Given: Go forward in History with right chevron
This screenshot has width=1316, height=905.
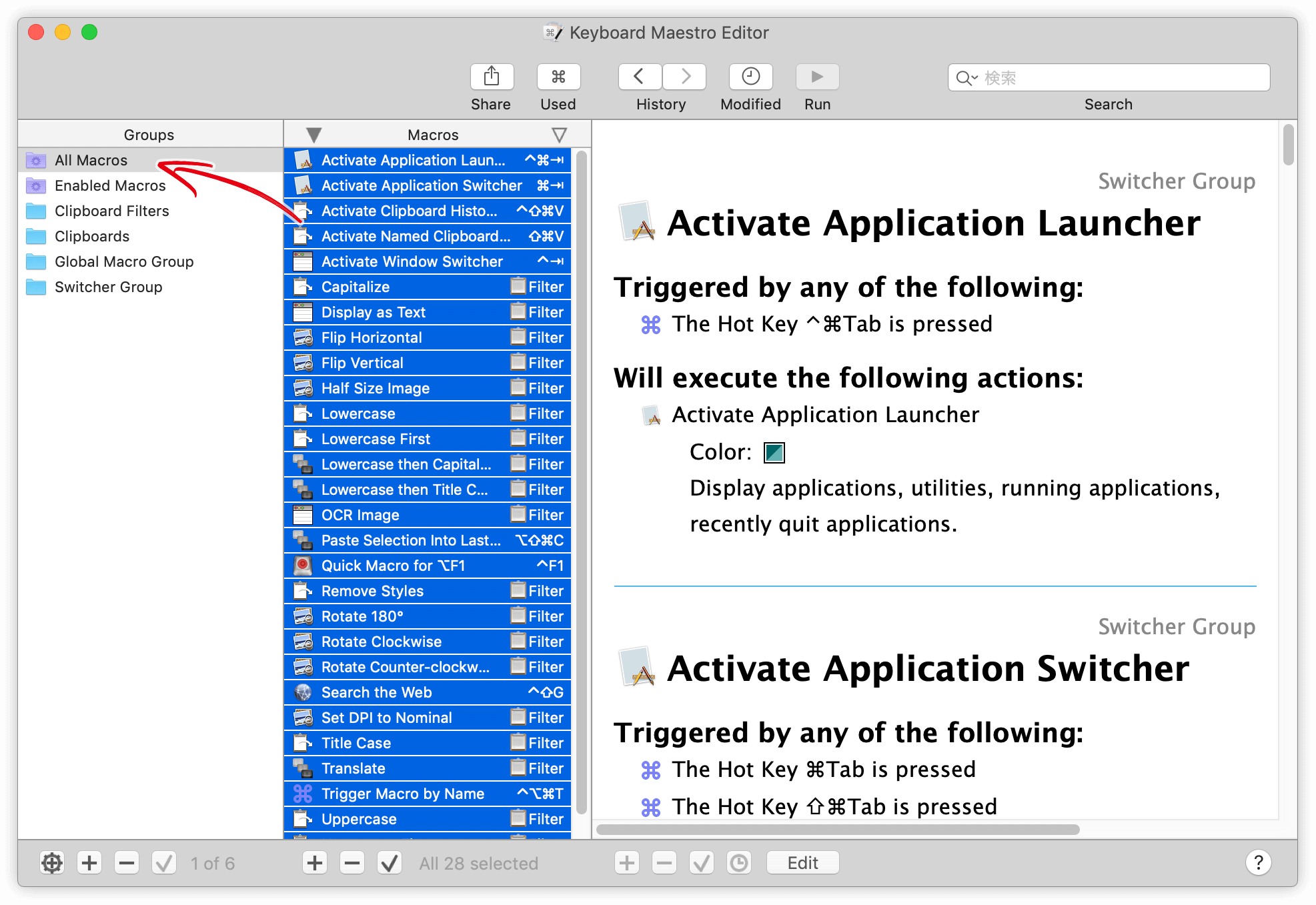Looking at the screenshot, I should tap(684, 77).
